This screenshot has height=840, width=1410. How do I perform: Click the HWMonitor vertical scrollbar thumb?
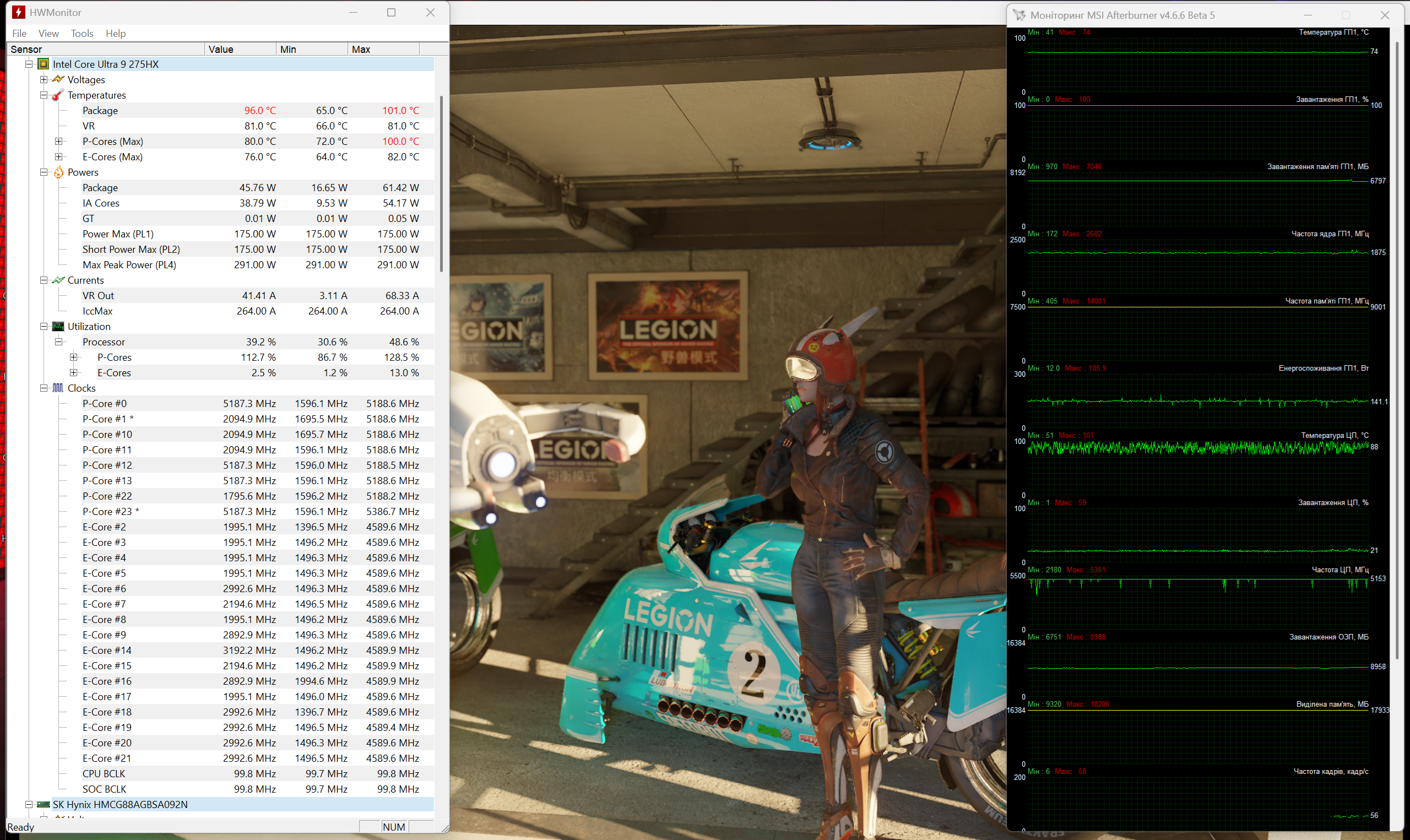(441, 184)
